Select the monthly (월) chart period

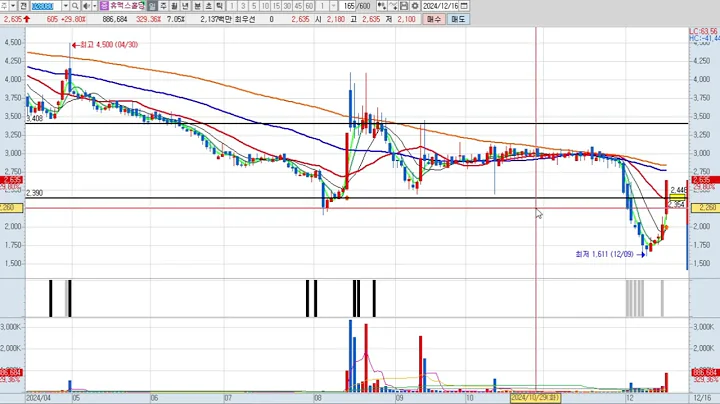pos(174,6)
